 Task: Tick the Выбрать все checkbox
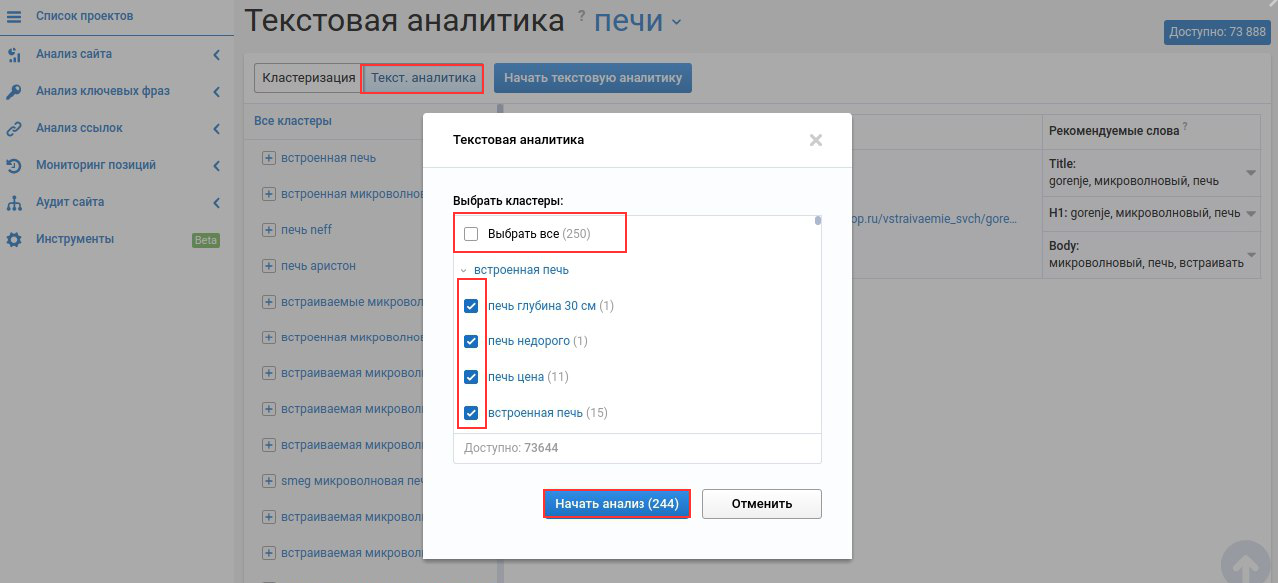[471, 234]
